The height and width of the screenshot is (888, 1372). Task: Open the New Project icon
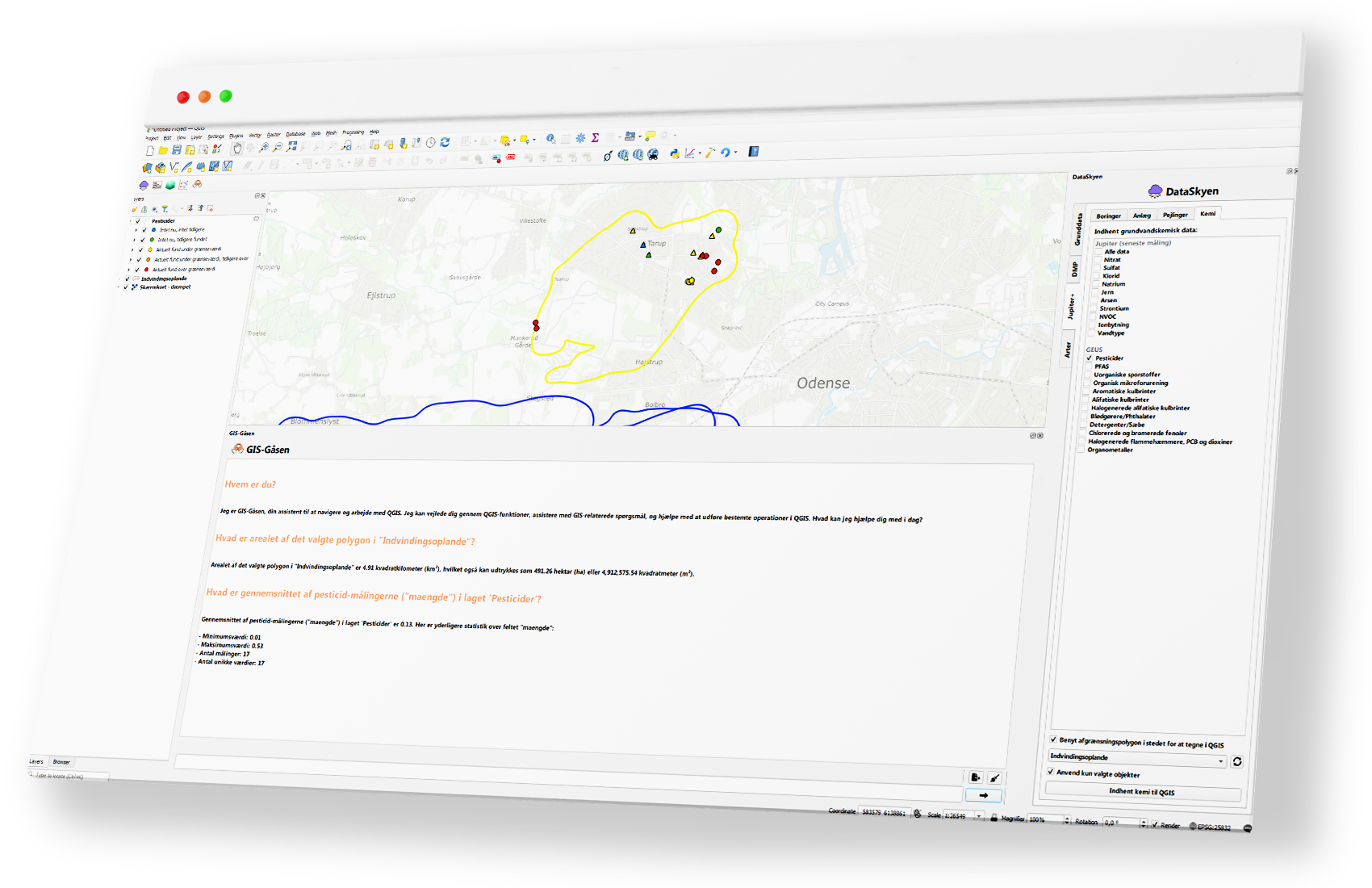pos(150,149)
